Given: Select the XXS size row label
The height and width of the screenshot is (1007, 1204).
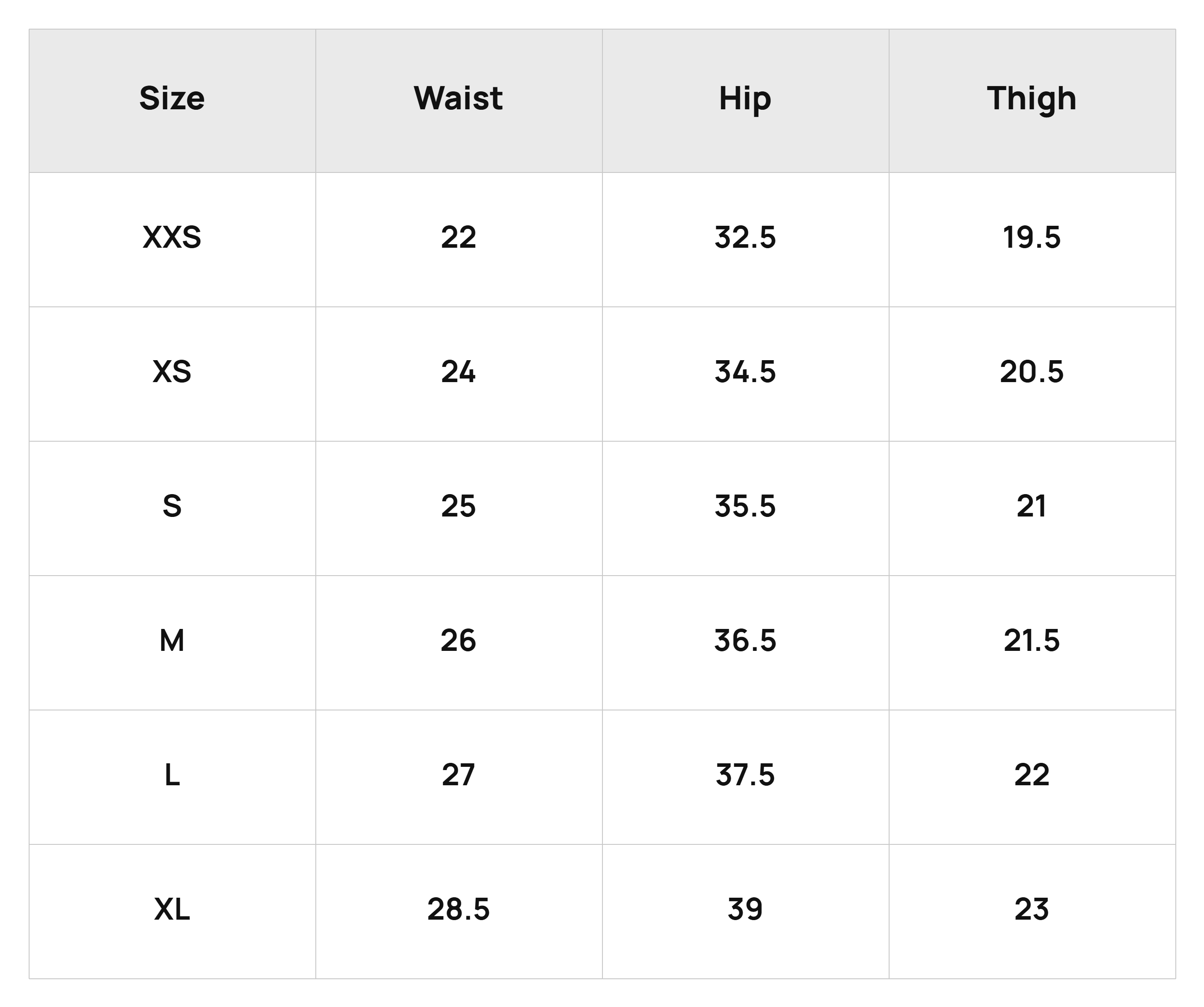Looking at the screenshot, I should click(x=172, y=239).
